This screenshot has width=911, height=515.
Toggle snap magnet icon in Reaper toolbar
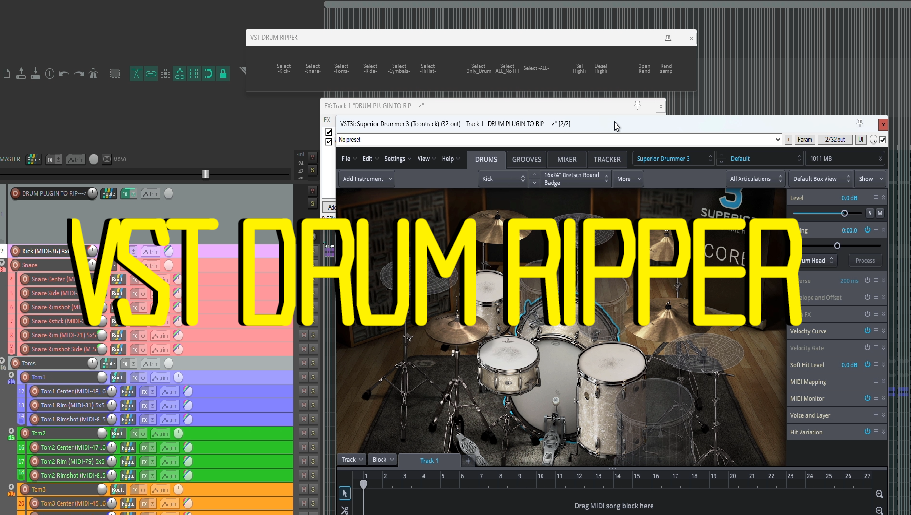click(208, 74)
